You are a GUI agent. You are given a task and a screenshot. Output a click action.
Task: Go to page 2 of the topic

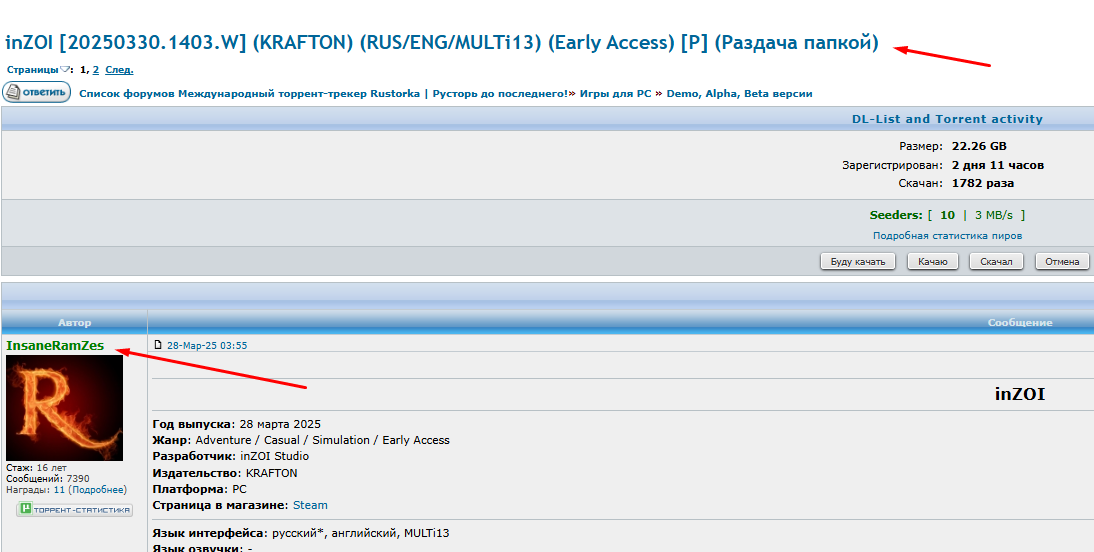(96, 70)
